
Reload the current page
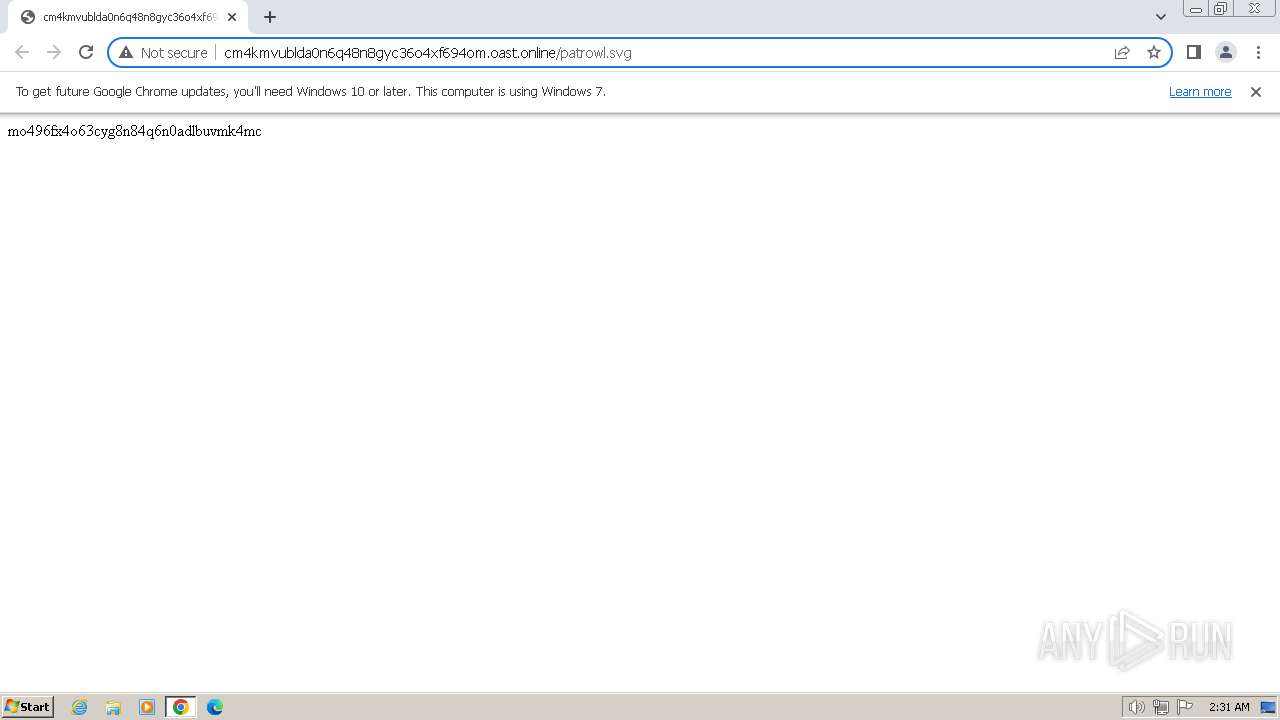click(86, 52)
